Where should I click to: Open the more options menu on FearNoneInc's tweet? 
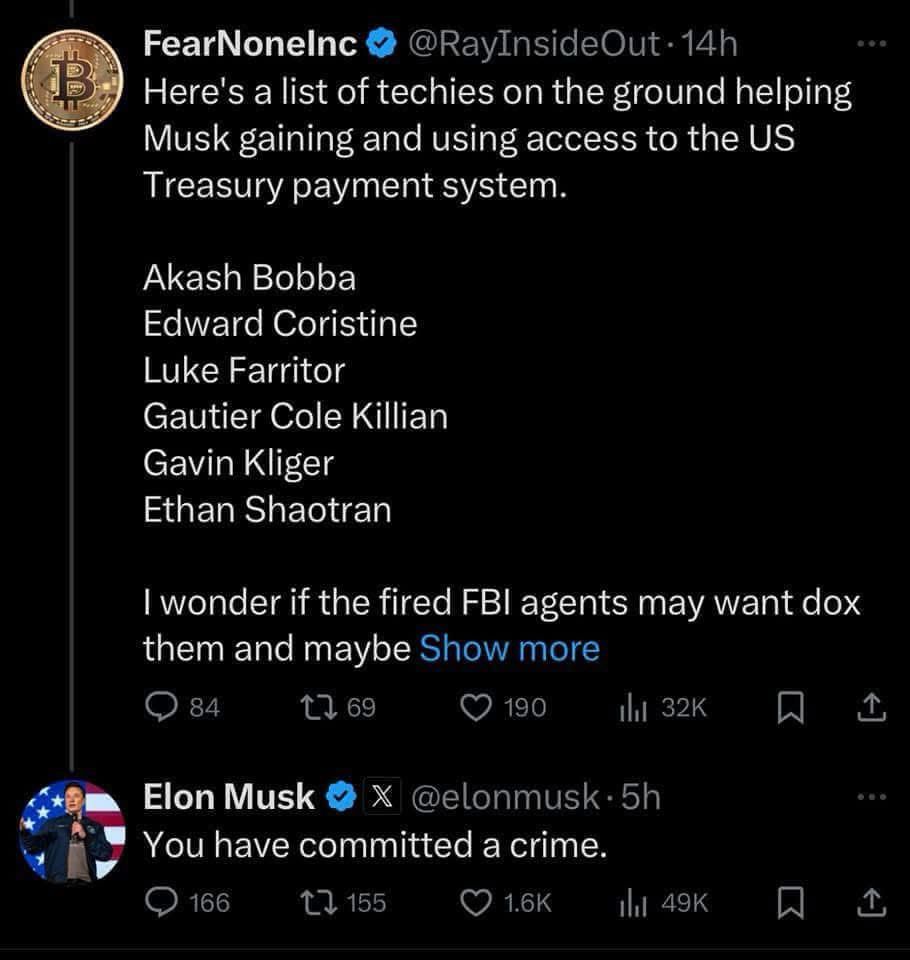pos(871,43)
